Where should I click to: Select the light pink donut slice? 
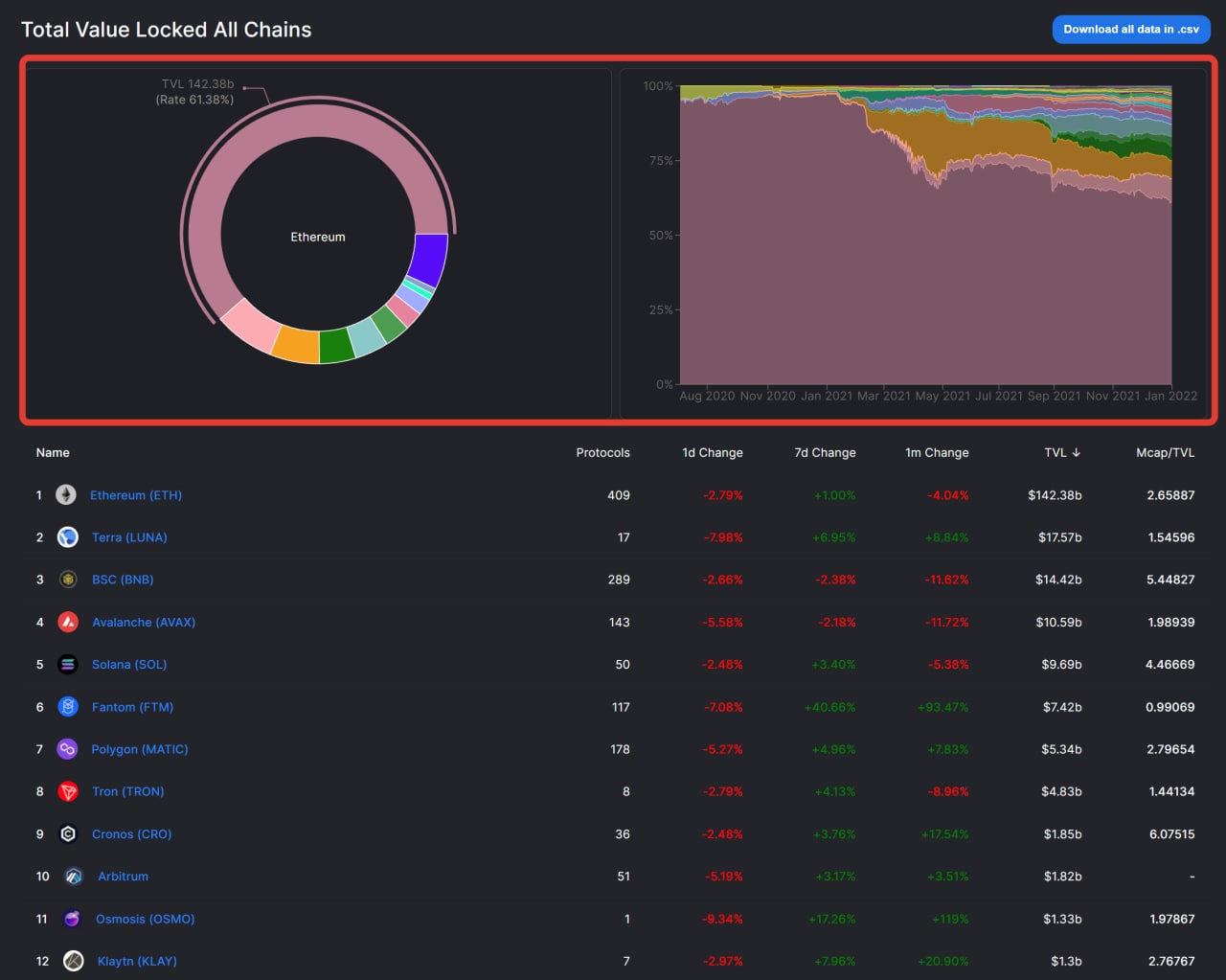pos(252,325)
